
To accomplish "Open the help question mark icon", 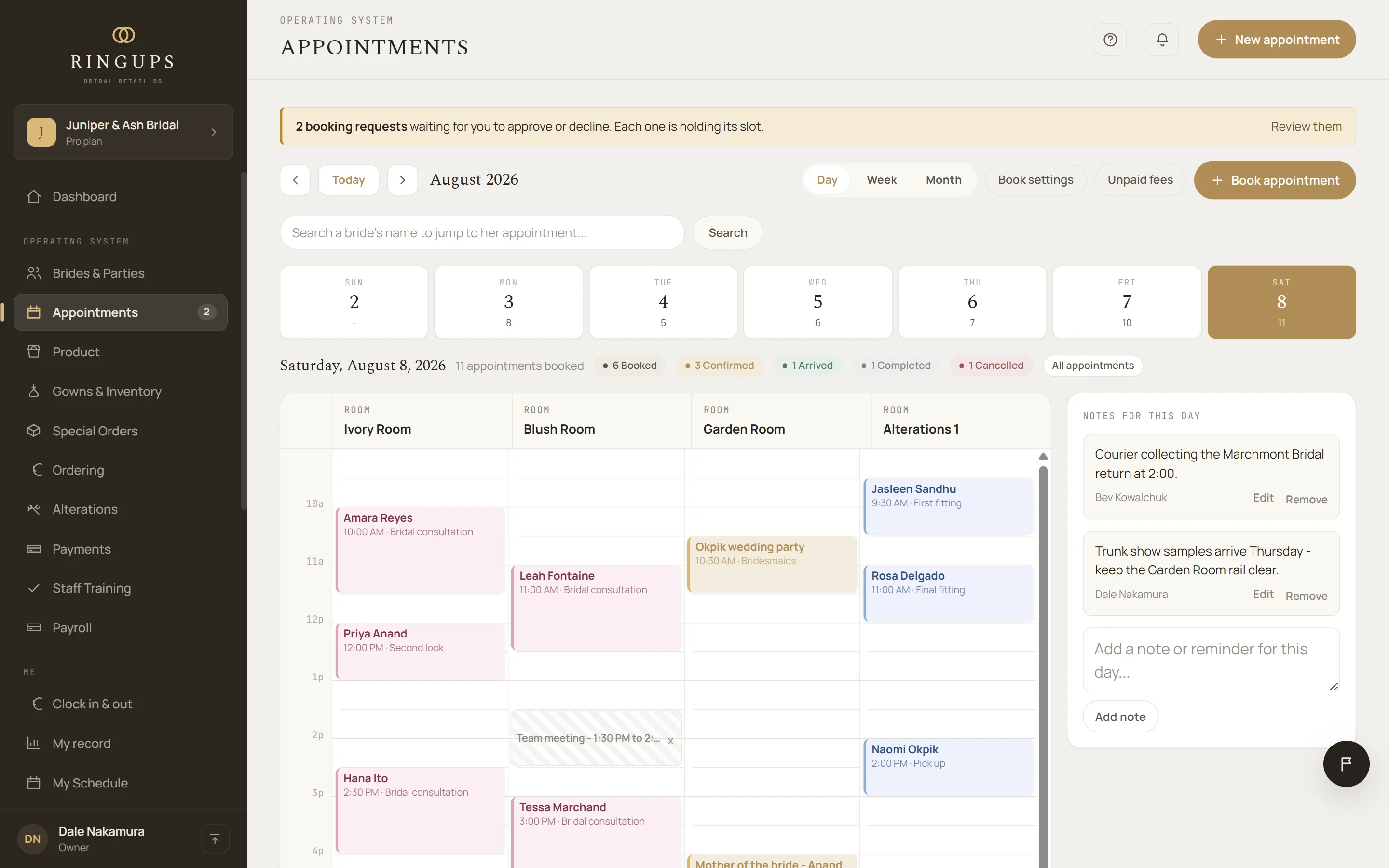I will (x=1110, y=40).
